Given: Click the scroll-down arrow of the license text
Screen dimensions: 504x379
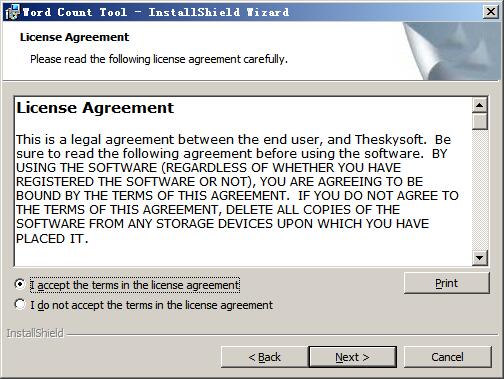Looking at the screenshot, I should click(x=480, y=258).
